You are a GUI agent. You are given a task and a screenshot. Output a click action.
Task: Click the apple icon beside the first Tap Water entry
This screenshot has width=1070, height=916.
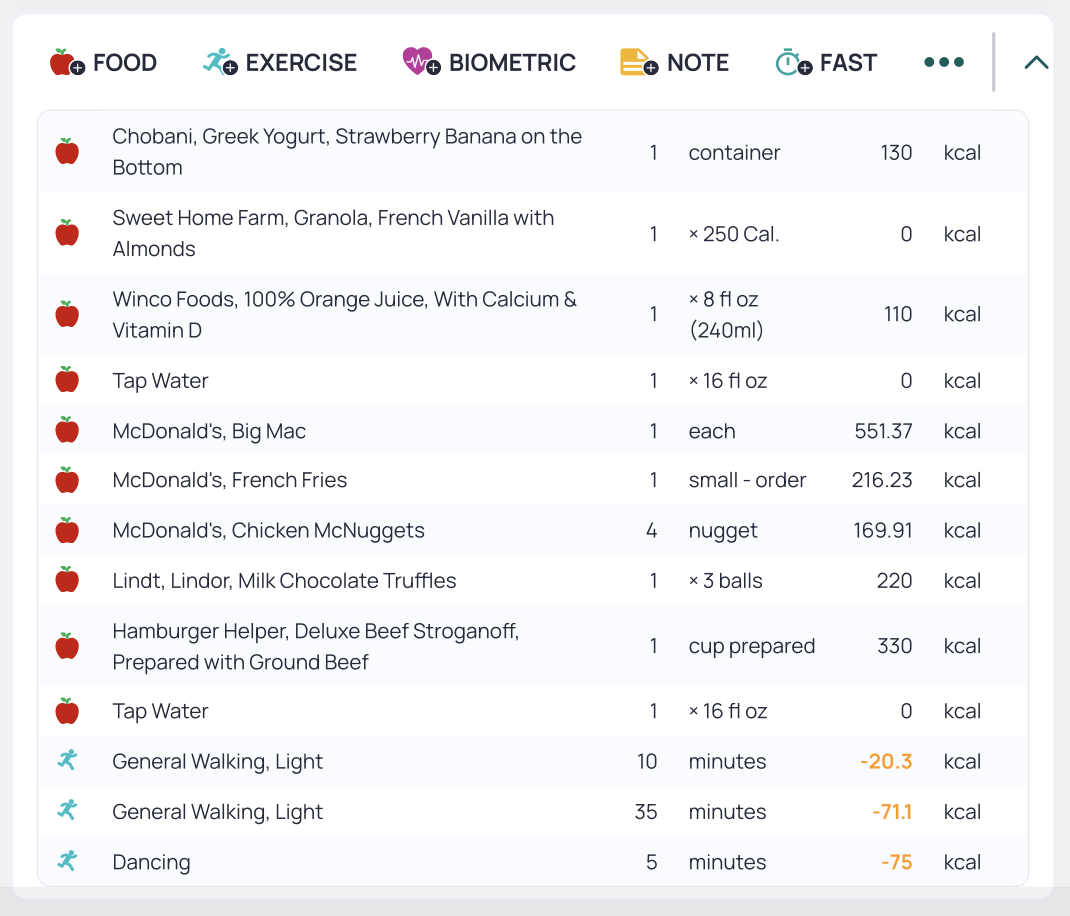[67, 380]
